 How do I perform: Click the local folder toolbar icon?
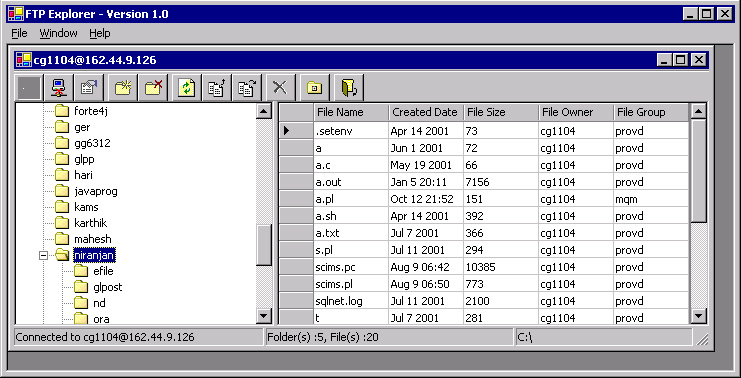tap(315, 88)
